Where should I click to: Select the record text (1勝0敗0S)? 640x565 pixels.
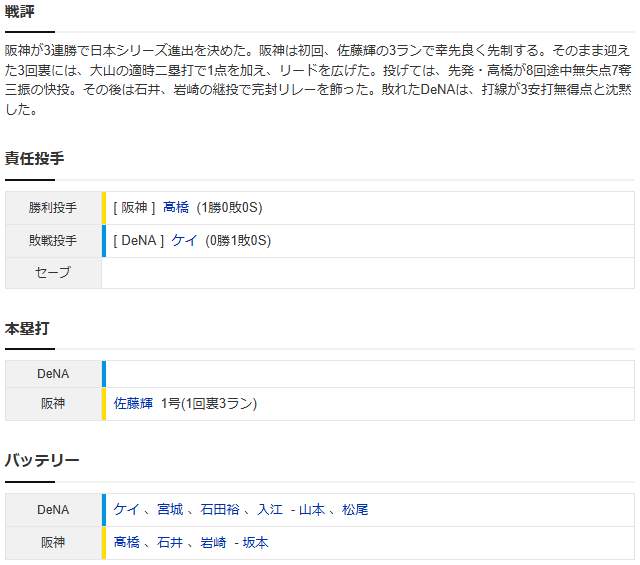coord(229,207)
